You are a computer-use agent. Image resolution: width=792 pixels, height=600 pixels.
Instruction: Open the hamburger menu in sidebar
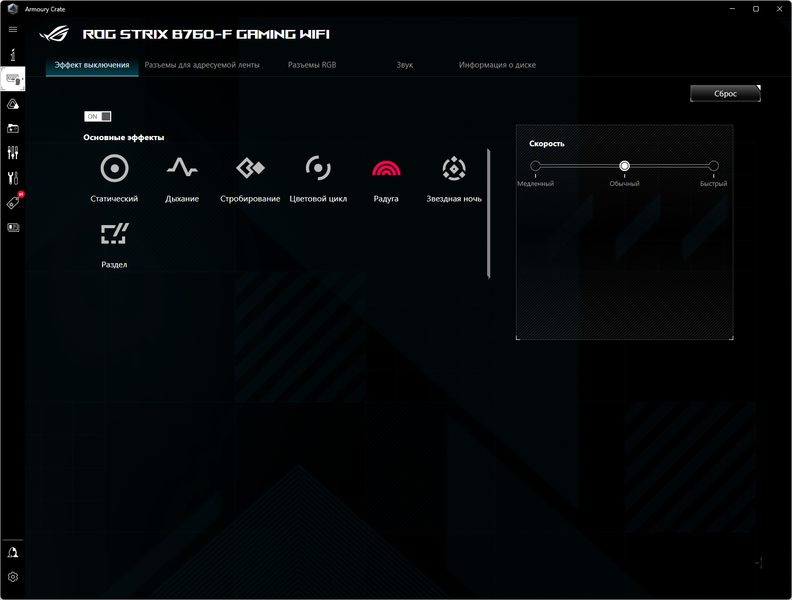(13, 29)
